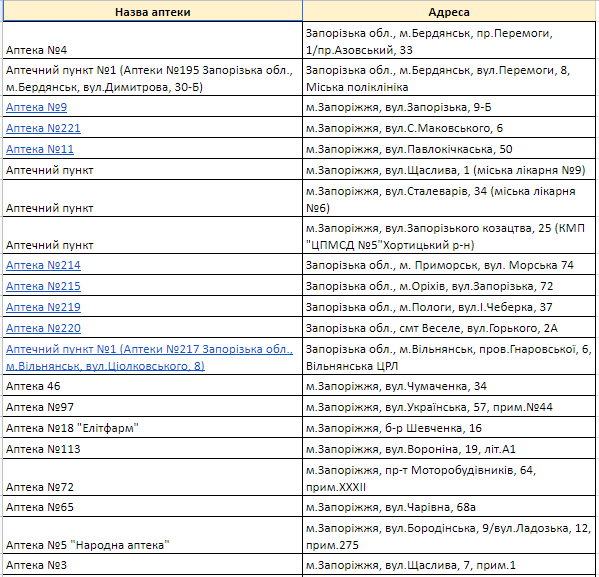
Task: Open the Аптека №9 hyperlink
Action: coord(36,107)
